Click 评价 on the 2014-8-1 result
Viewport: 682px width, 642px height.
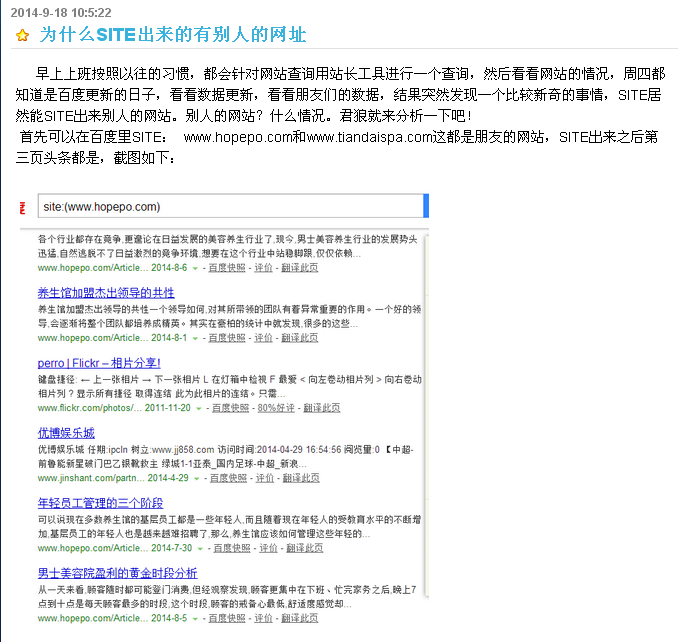(x=263, y=338)
